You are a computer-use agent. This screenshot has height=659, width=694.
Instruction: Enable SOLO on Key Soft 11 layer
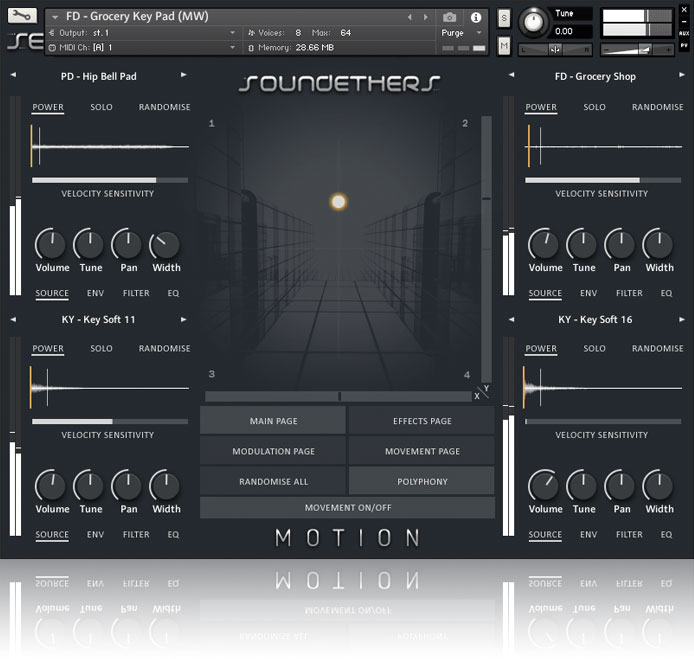[x=101, y=349]
